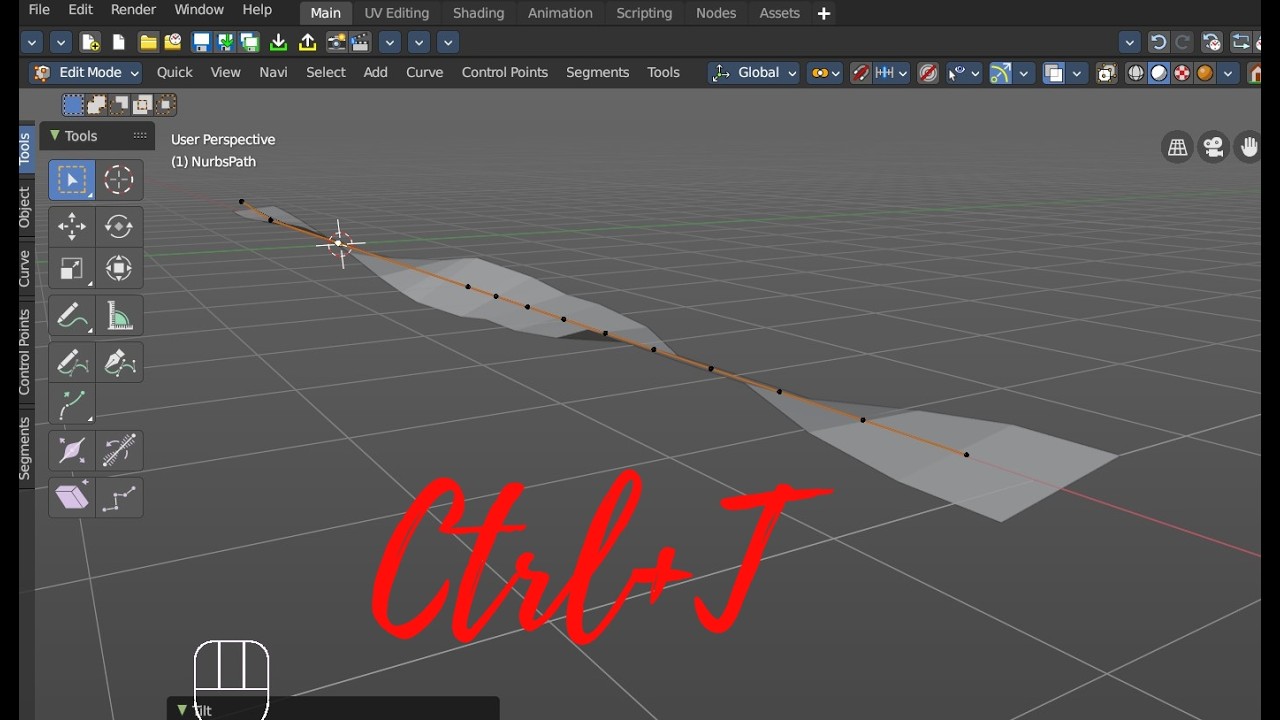Add a new workspace with plus button

[x=824, y=13]
